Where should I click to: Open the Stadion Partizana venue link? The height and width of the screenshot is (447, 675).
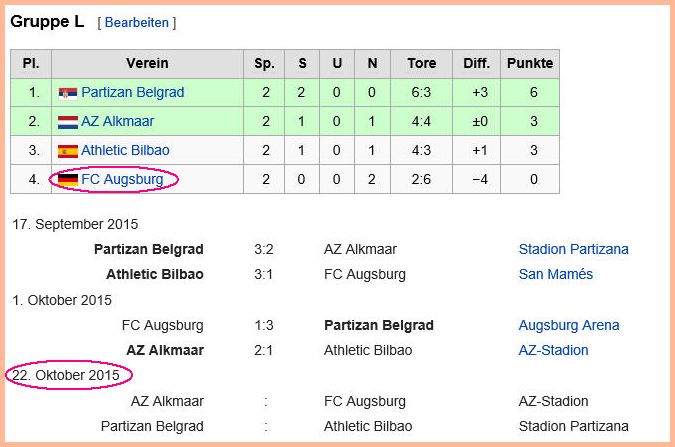tap(573, 249)
